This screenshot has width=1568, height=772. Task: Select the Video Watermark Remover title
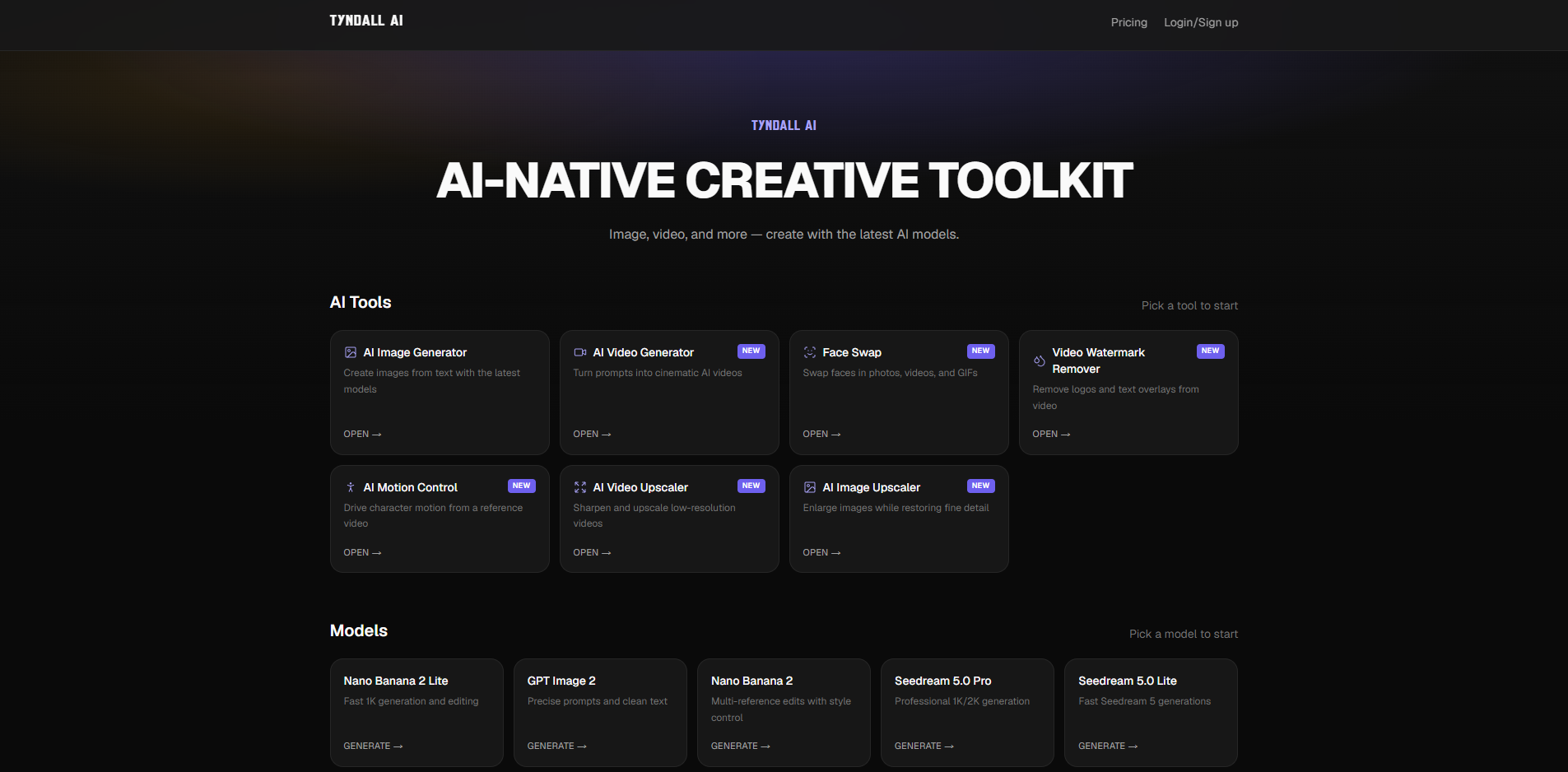[x=1099, y=360]
